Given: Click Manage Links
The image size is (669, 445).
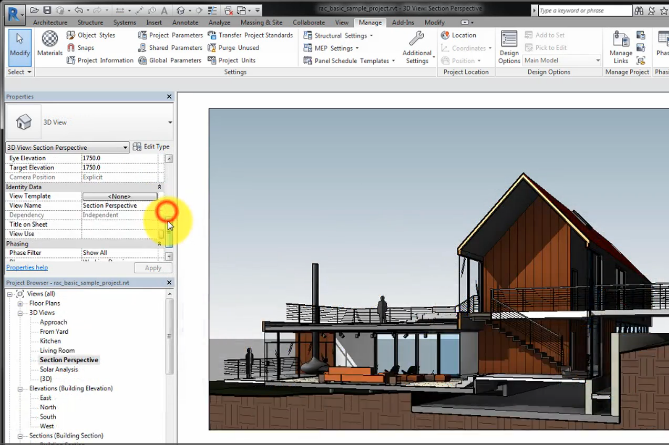Looking at the screenshot, I should tap(620, 46).
